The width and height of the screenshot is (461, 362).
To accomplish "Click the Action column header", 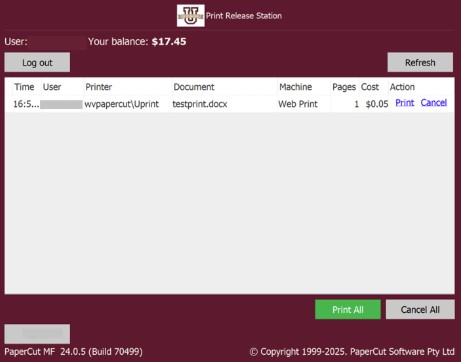I will pyautogui.click(x=402, y=87).
